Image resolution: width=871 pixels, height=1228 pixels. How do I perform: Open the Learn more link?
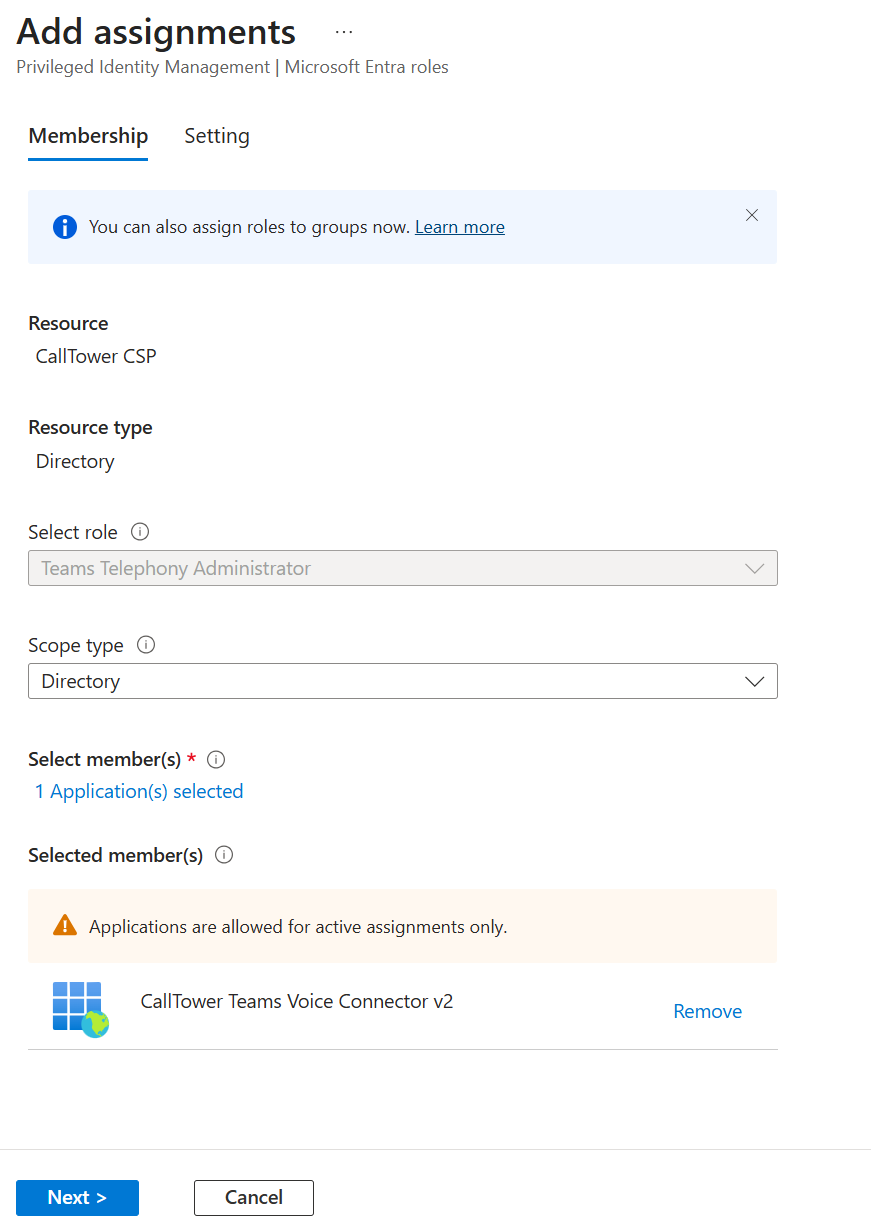point(460,227)
